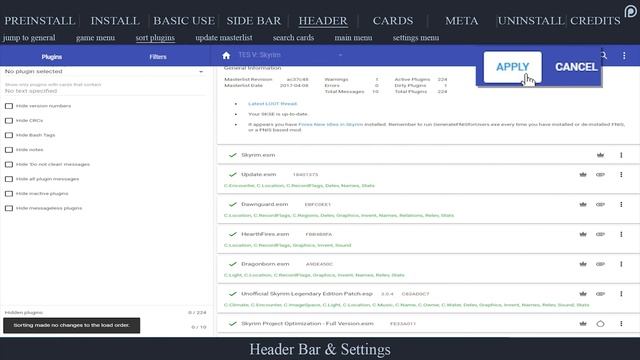This screenshot has height=360, width=640.
Task: Switch to the Filters sidebar tab
Action: (x=158, y=57)
